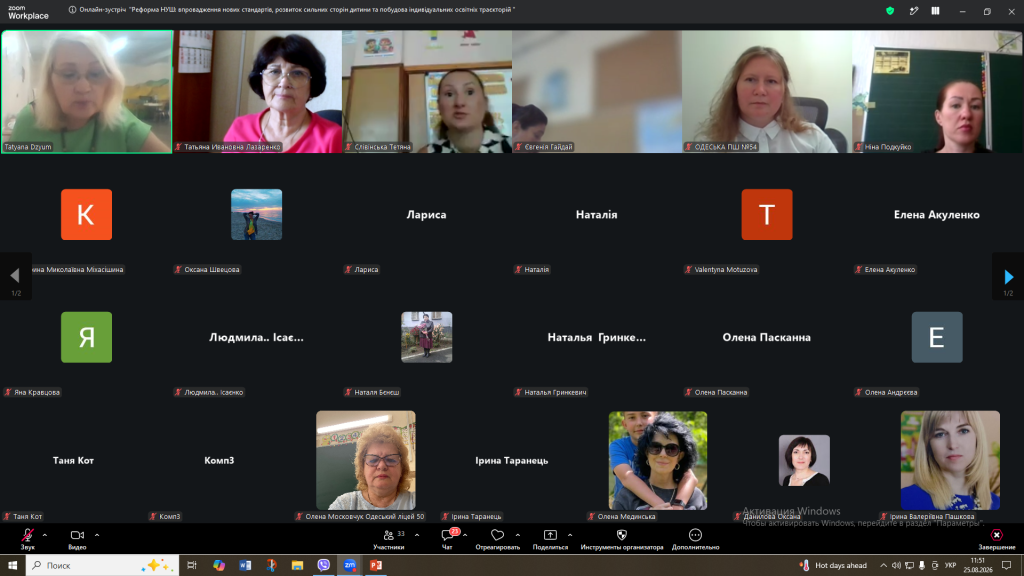
Task: Open Дополнительно more options
Action: (695, 539)
